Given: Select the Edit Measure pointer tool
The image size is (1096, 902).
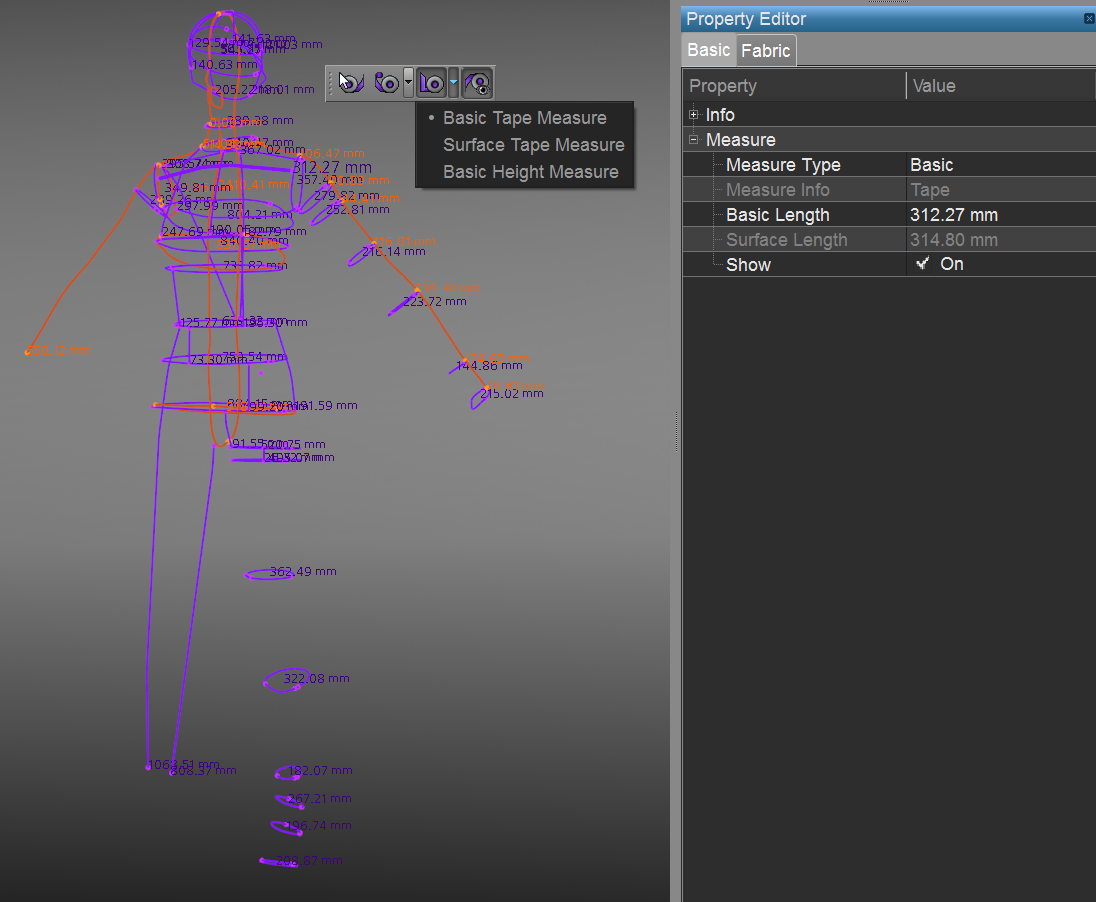Looking at the screenshot, I should [x=351, y=83].
